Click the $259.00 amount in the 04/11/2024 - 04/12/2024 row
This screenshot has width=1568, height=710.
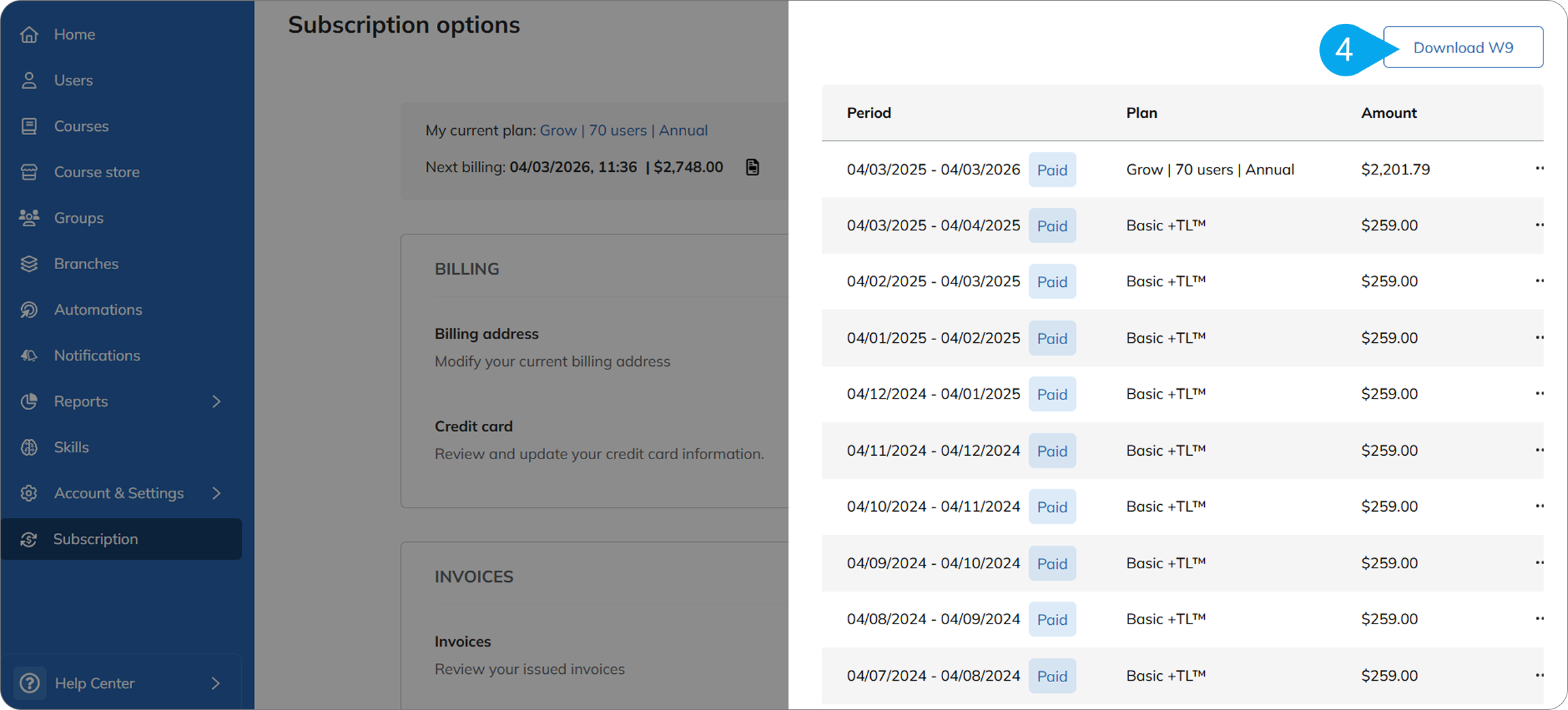pyautogui.click(x=1389, y=450)
